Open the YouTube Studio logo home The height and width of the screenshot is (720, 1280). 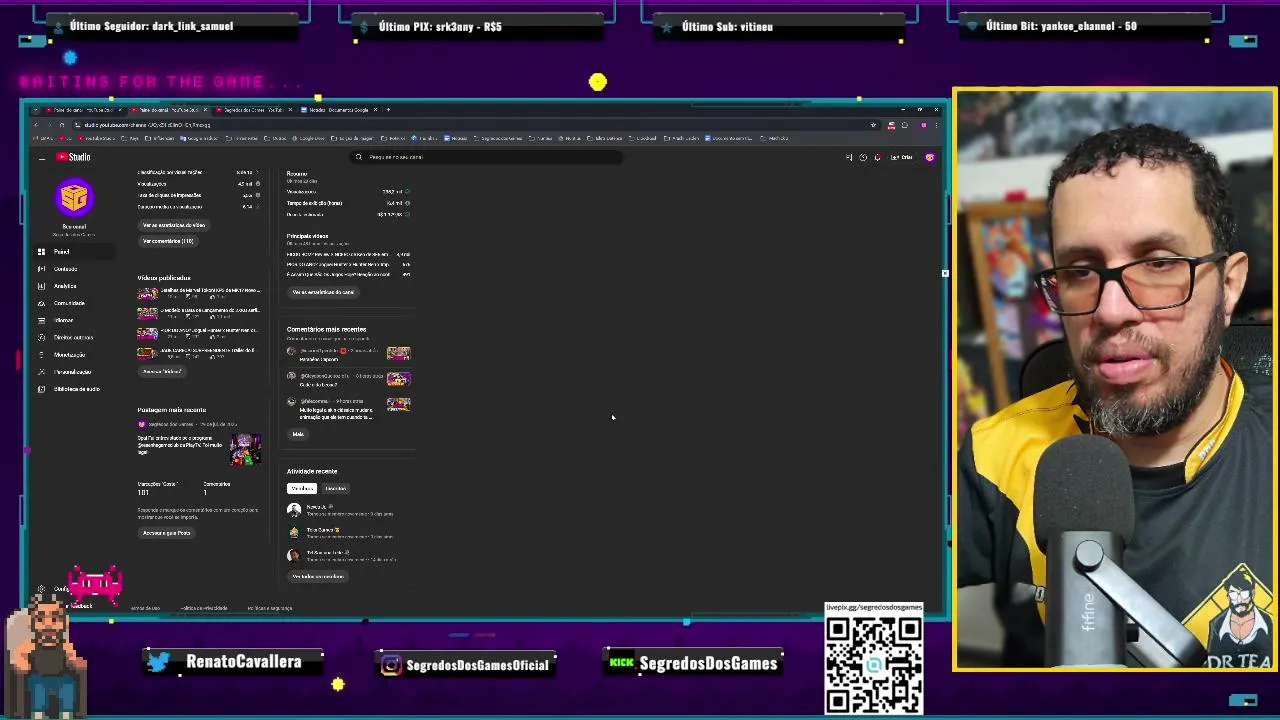(73, 157)
